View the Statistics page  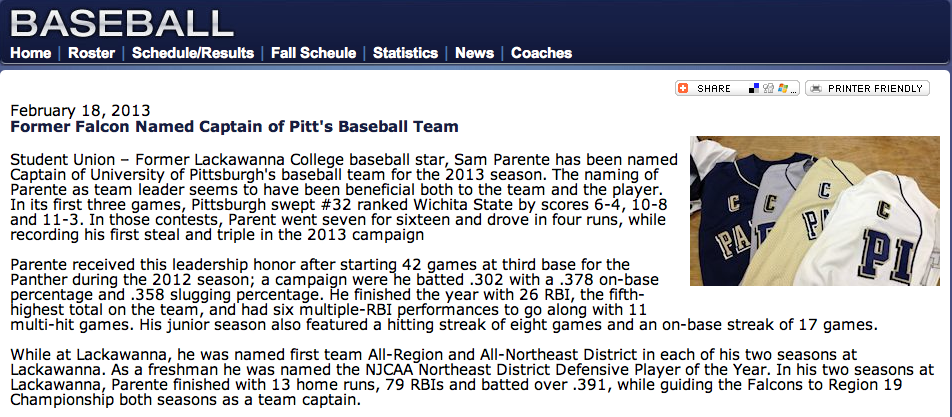click(x=405, y=53)
